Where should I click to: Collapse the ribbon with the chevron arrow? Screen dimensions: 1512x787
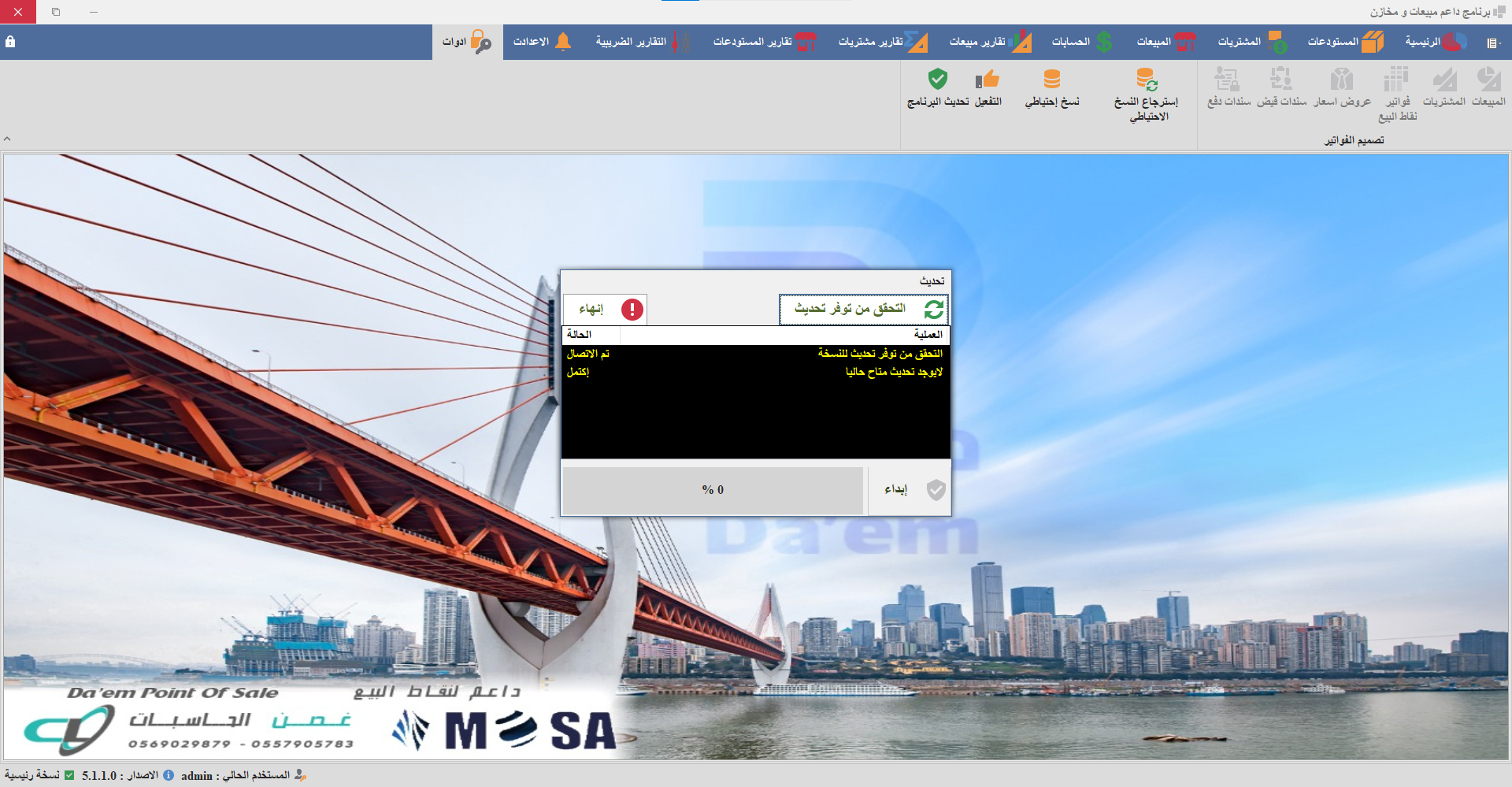7,139
